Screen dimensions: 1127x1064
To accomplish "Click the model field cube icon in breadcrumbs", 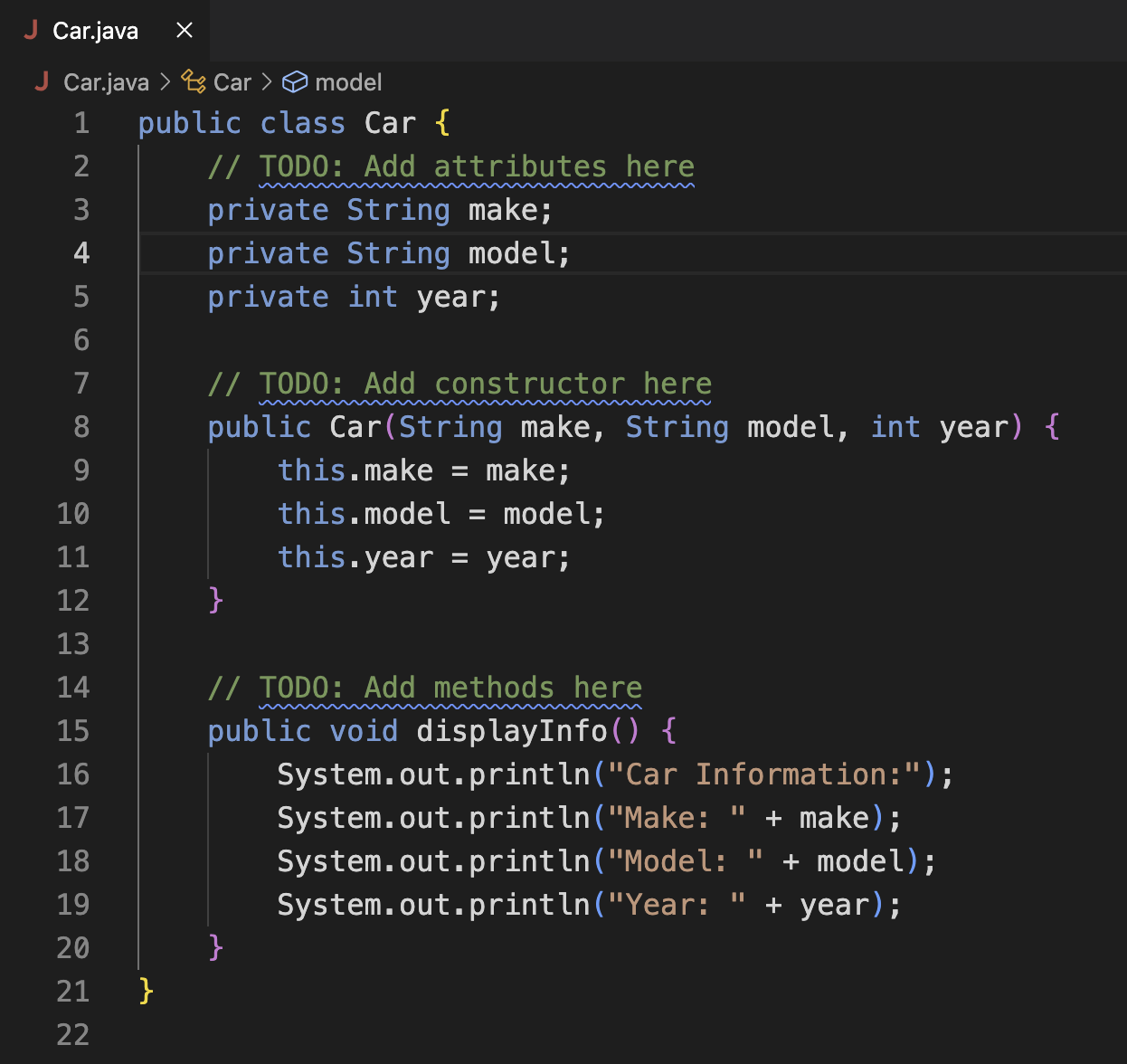I will pyautogui.click(x=295, y=81).
